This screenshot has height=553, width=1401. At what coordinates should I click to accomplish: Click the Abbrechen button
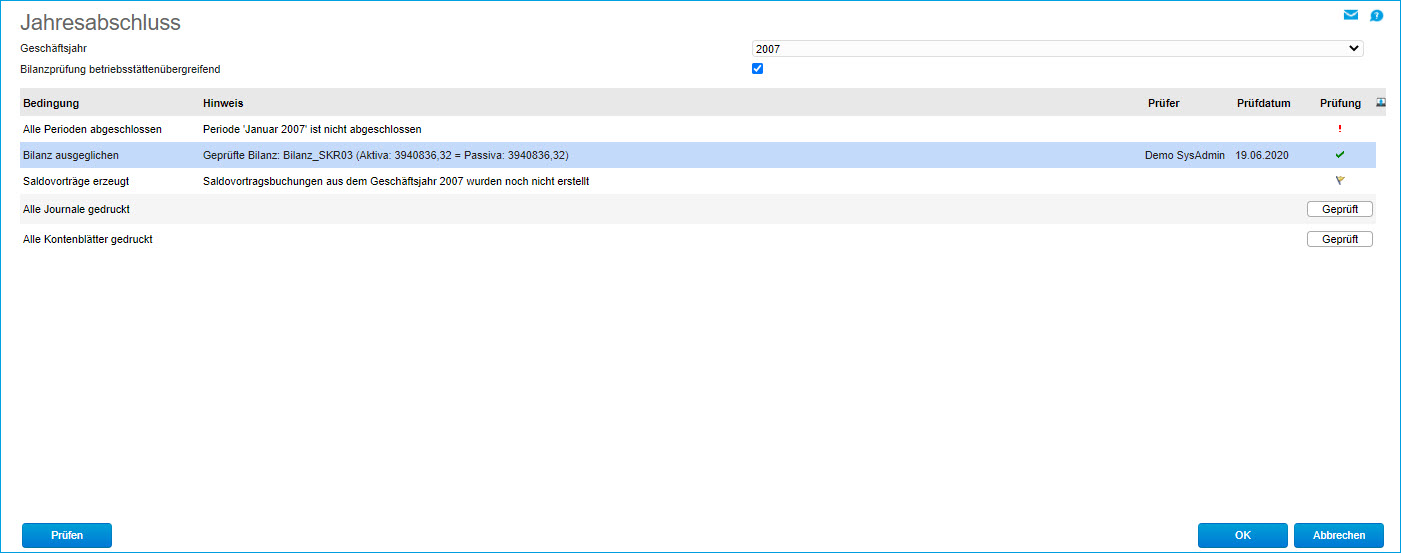[1338, 535]
